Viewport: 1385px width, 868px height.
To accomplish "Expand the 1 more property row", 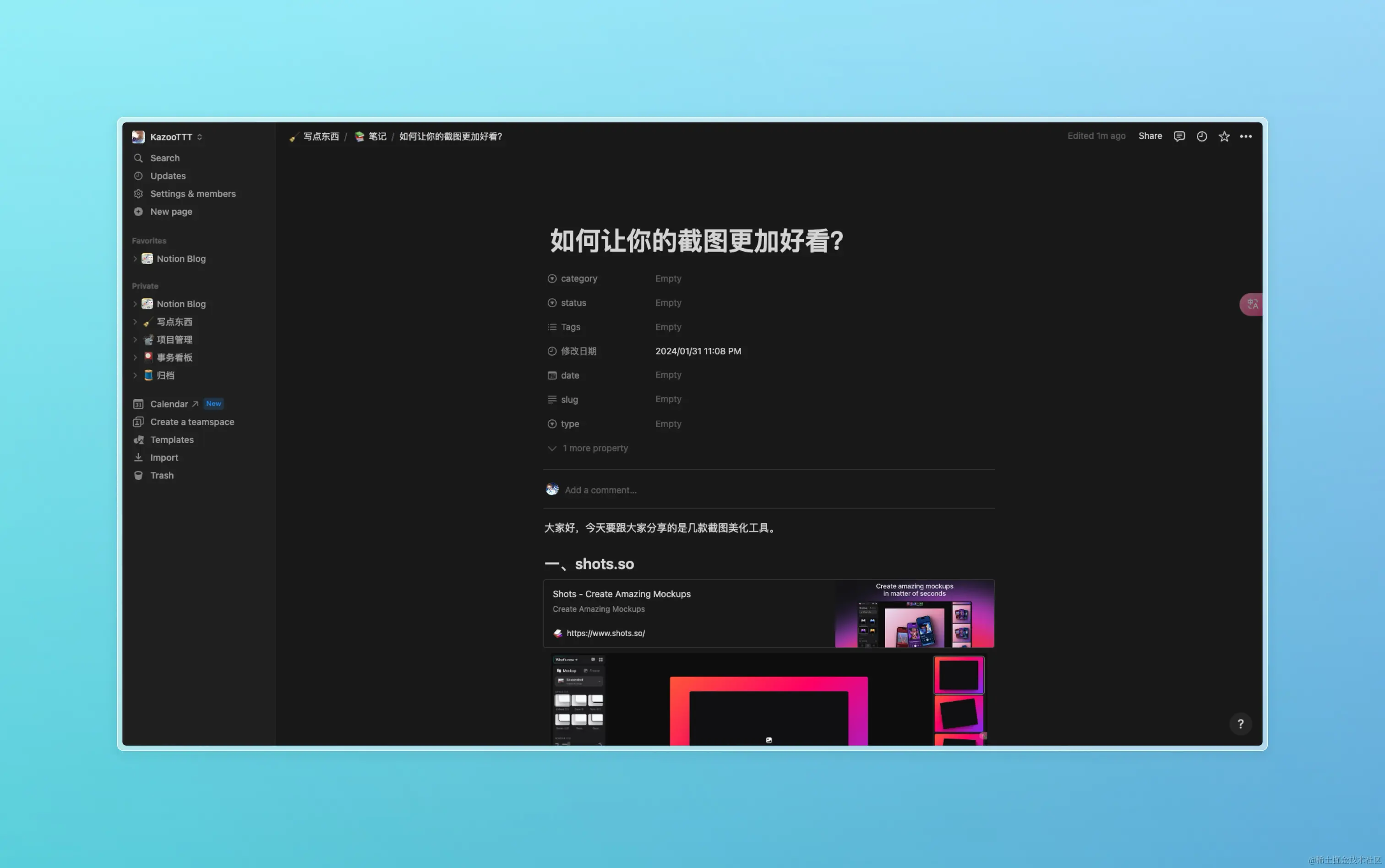I will click(x=594, y=448).
